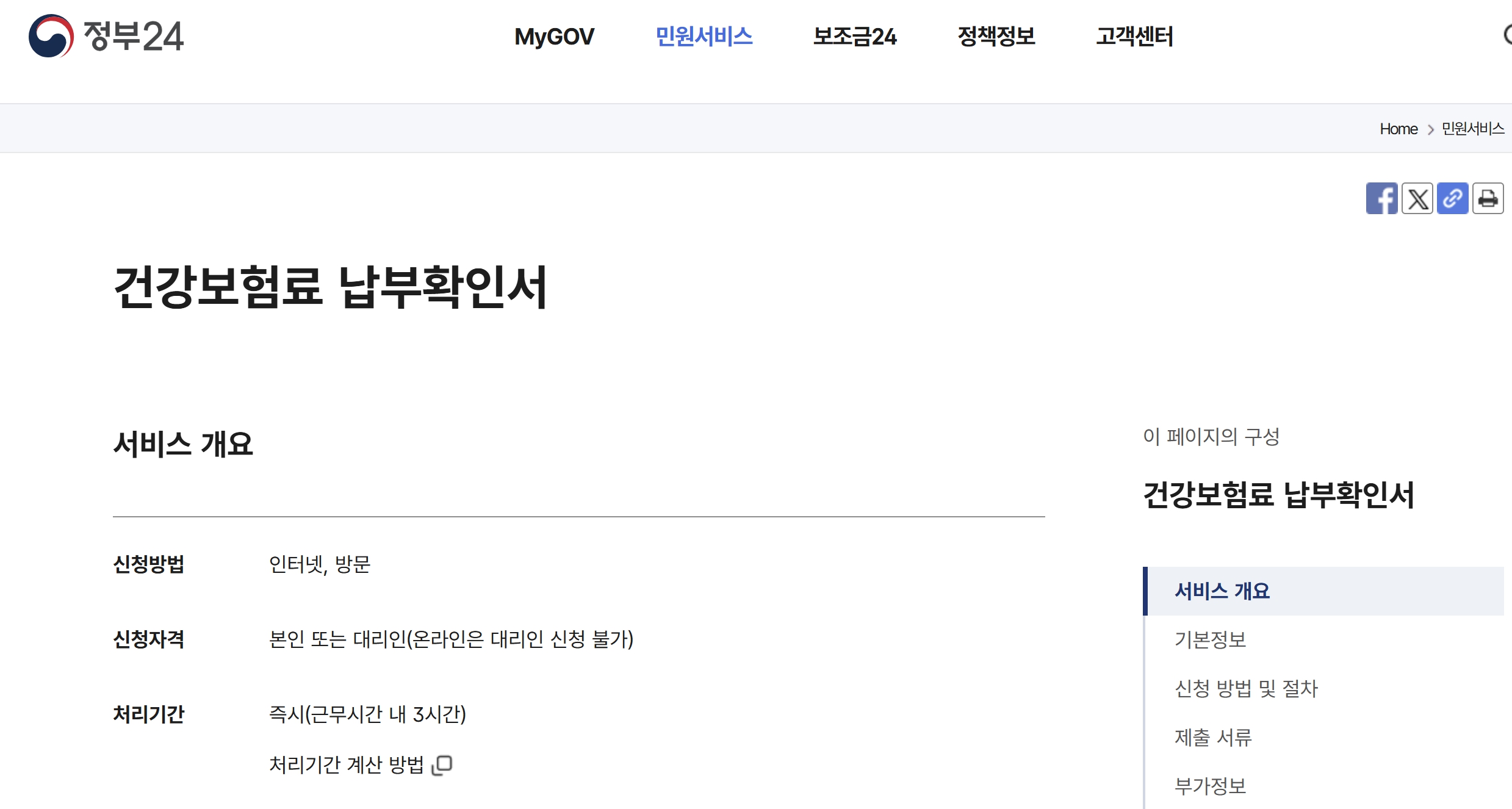Jump to 기본정보 section

(1210, 639)
